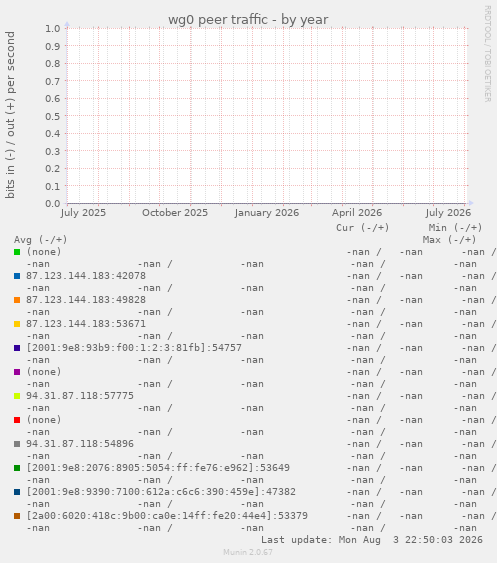Click the 0.5 y-axis value
497x563 pixels.
pos(52,116)
